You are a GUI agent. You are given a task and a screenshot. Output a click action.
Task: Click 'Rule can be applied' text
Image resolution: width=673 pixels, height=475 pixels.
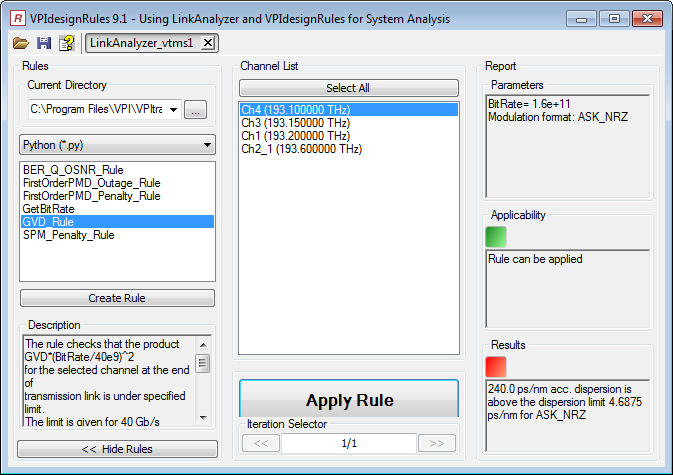535,259
